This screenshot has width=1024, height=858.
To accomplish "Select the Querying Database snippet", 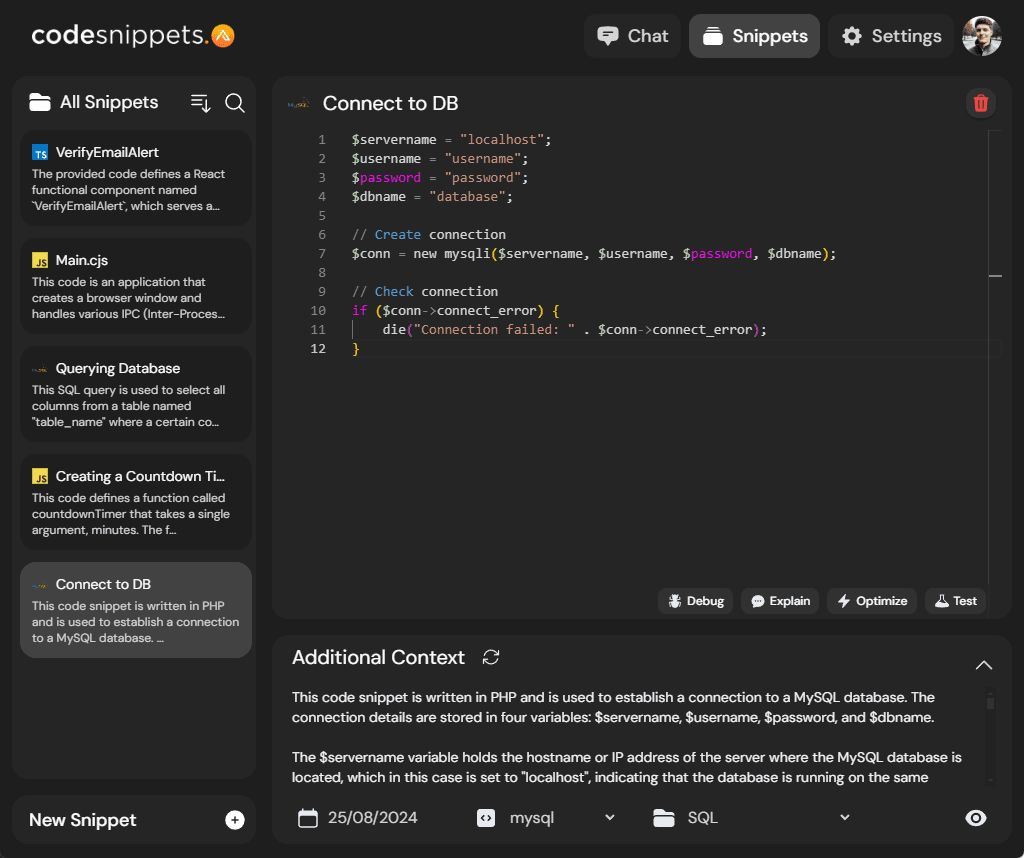I will [x=136, y=394].
